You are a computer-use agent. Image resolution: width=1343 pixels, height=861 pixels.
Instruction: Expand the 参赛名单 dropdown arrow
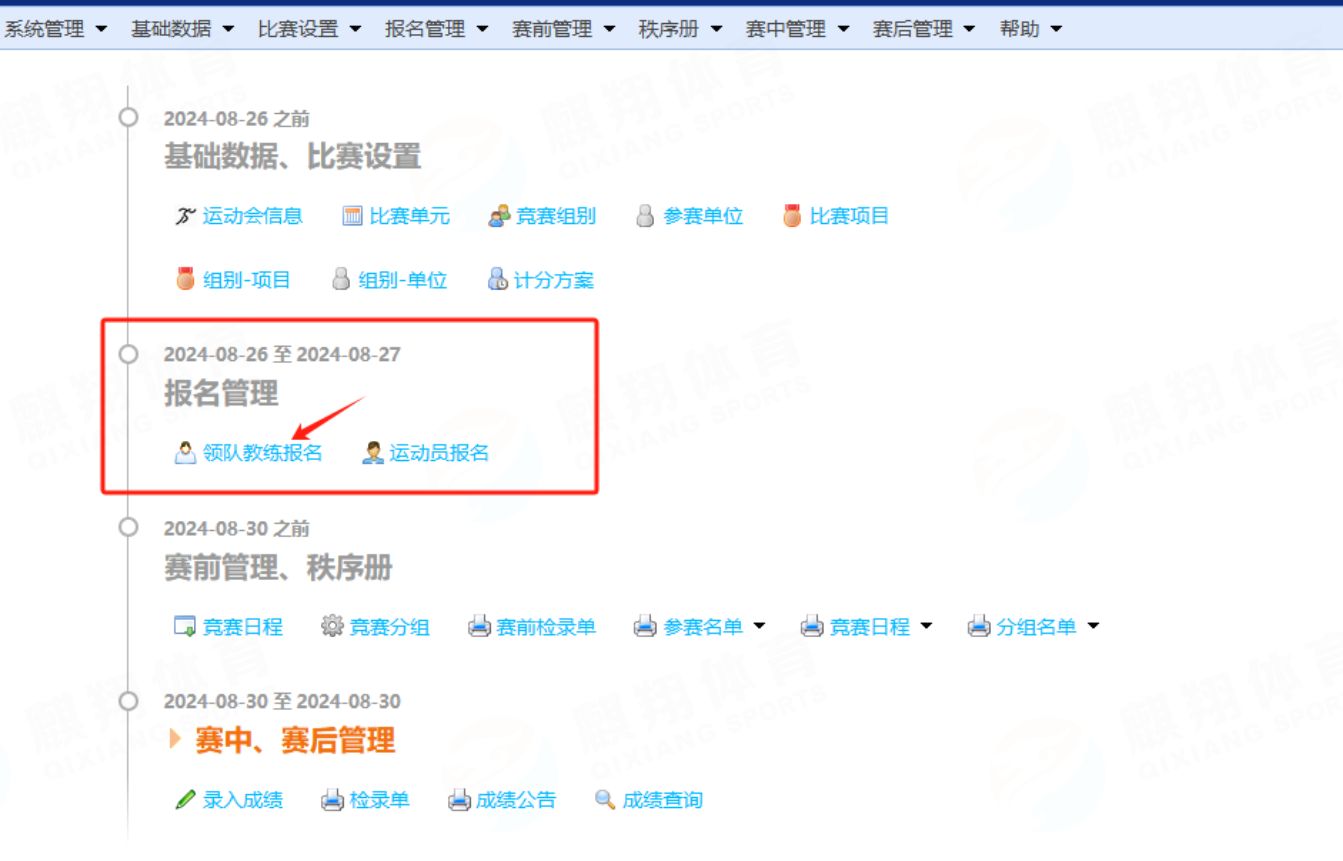(x=759, y=626)
